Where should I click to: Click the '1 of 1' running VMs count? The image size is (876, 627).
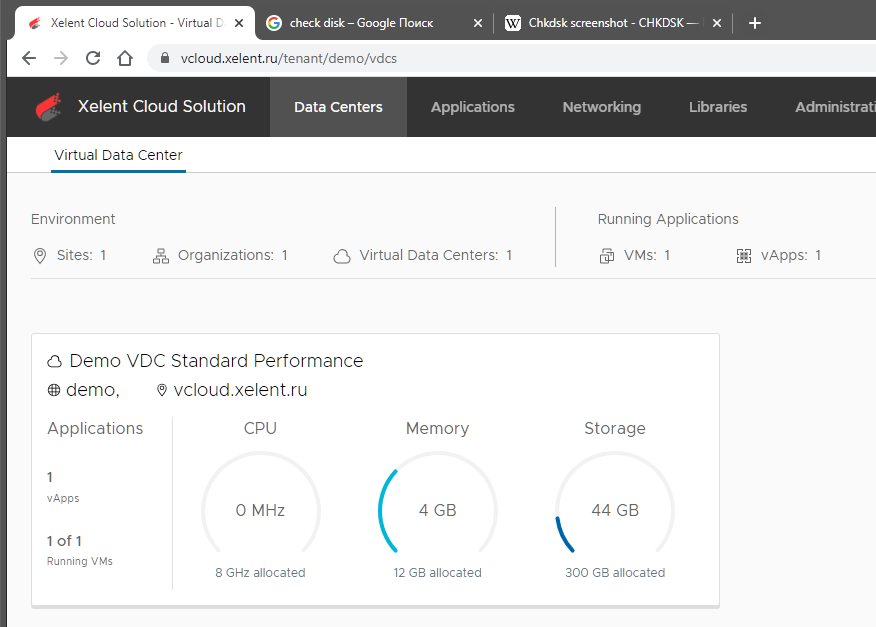coord(64,541)
